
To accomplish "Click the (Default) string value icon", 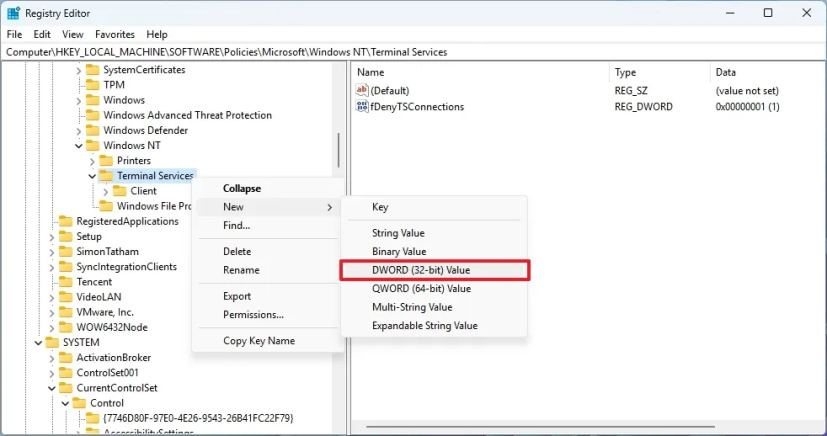I will click(x=362, y=91).
